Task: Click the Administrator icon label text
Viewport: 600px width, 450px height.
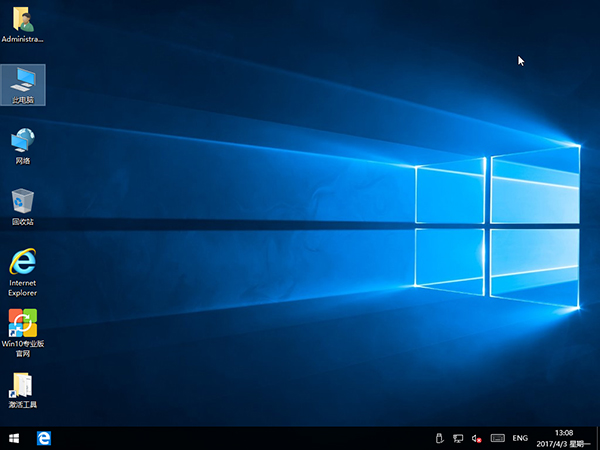Action: click(x=22, y=39)
